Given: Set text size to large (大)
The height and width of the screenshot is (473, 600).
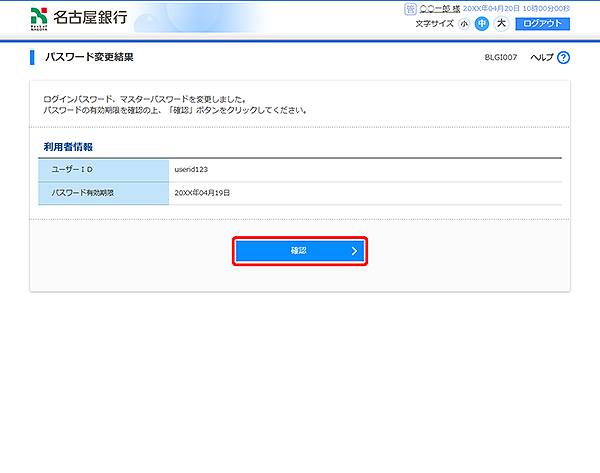Looking at the screenshot, I should [x=501, y=24].
